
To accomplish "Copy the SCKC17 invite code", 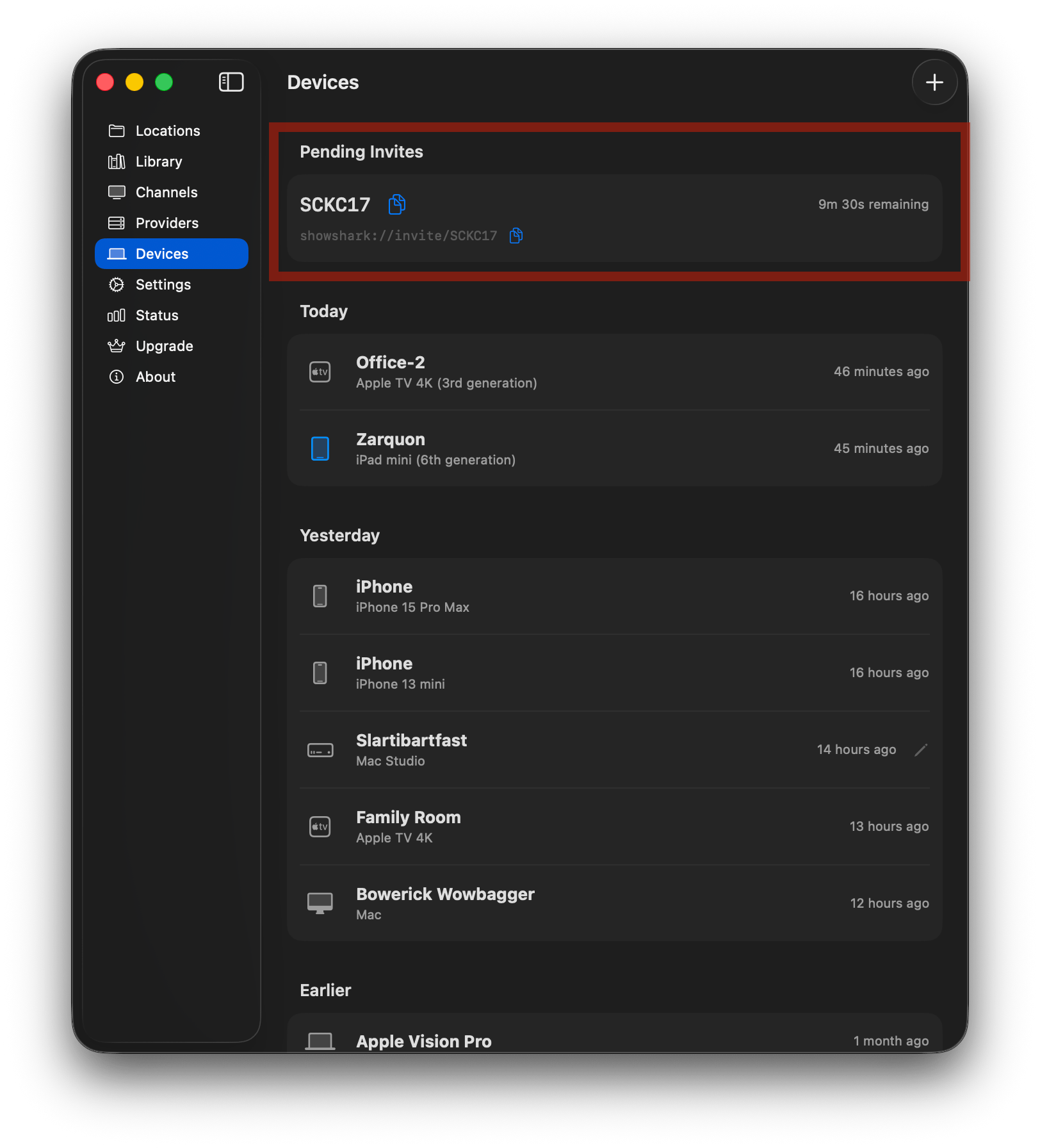I will pos(397,204).
